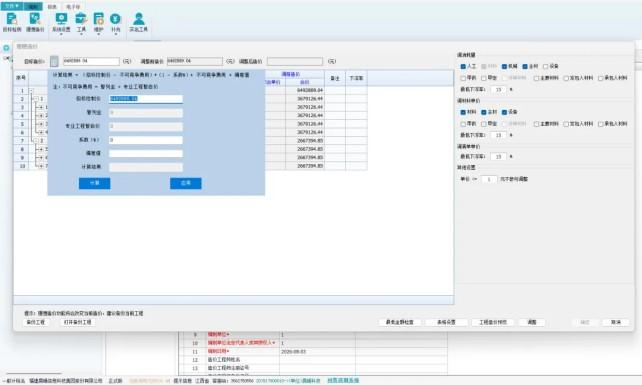Click the 调整值 input field in popup
This screenshot has width=642, height=385.
coord(146,153)
